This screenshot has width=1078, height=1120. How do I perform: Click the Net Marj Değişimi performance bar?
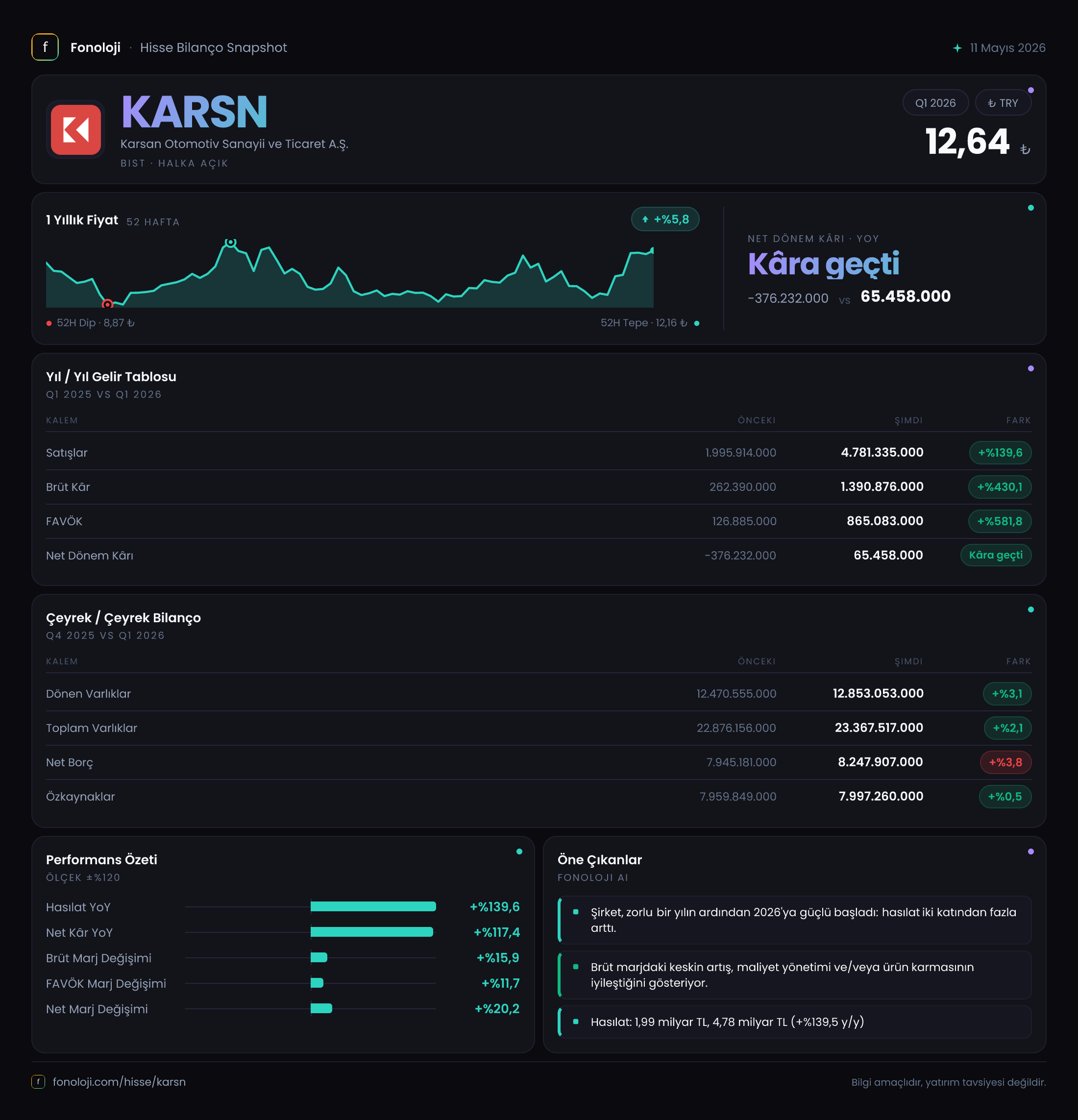[321, 1009]
